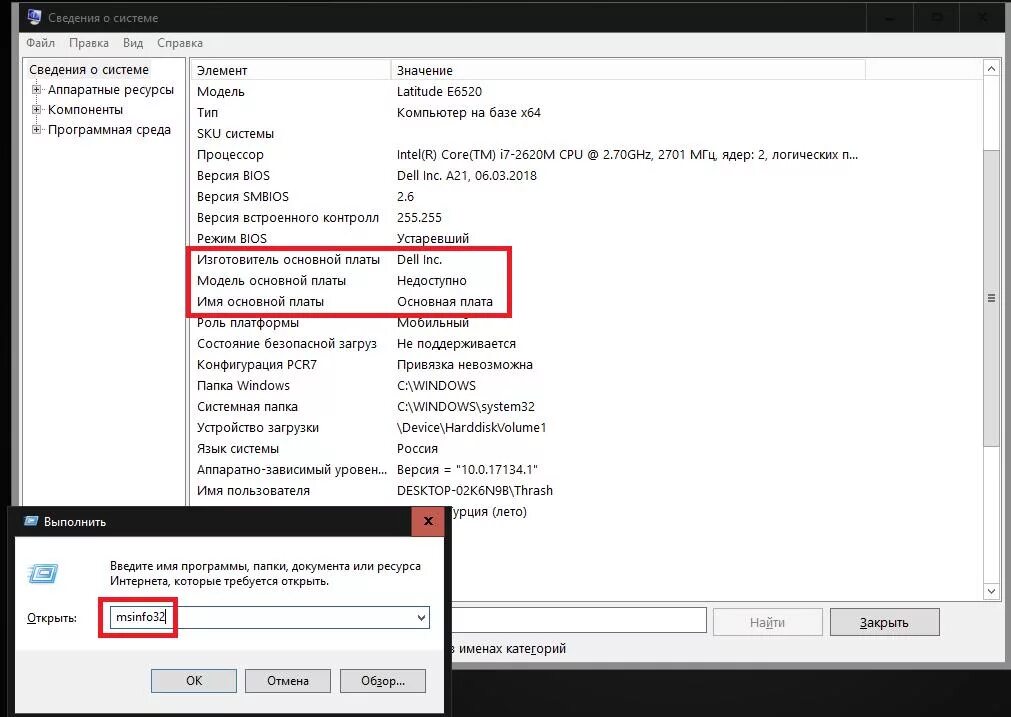
Task: Select the Компоненты item
Action: tap(85, 110)
